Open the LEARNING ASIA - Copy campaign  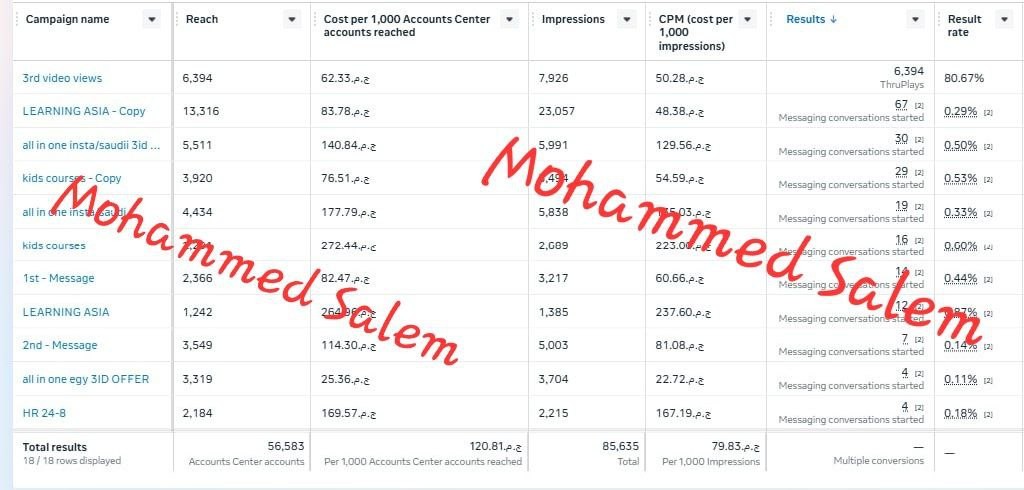click(84, 111)
